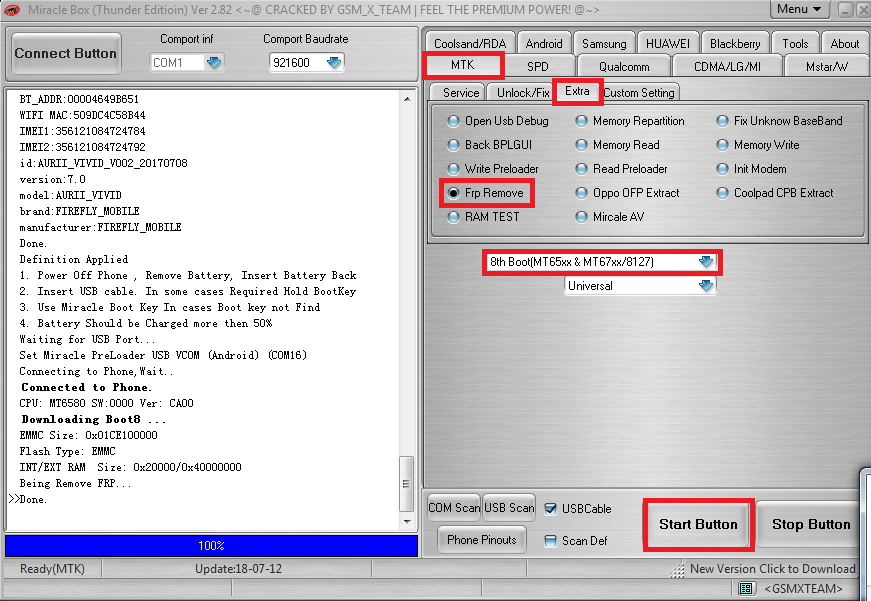Click the Update:18-07-12 status text
The image size is (871, 601).
(238, 569)
